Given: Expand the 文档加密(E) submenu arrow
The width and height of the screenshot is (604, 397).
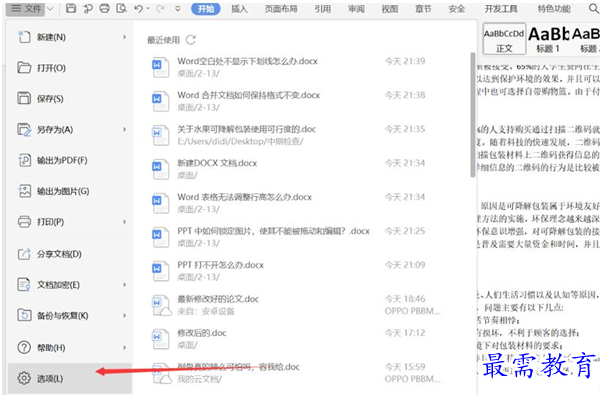Looking at the screenshot, I should (x=124, y=285).
